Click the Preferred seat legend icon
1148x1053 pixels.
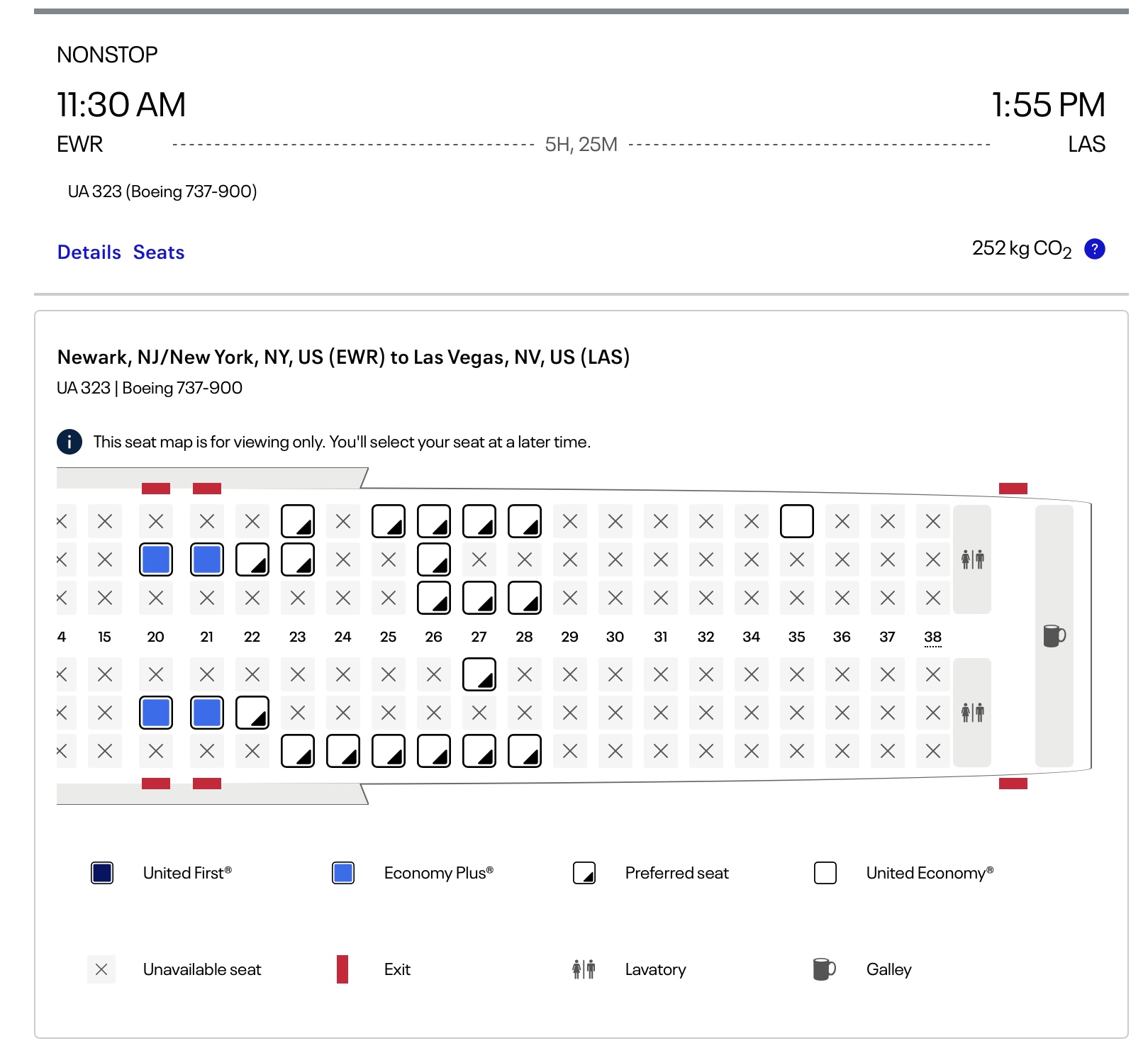(x=584, y=873)
